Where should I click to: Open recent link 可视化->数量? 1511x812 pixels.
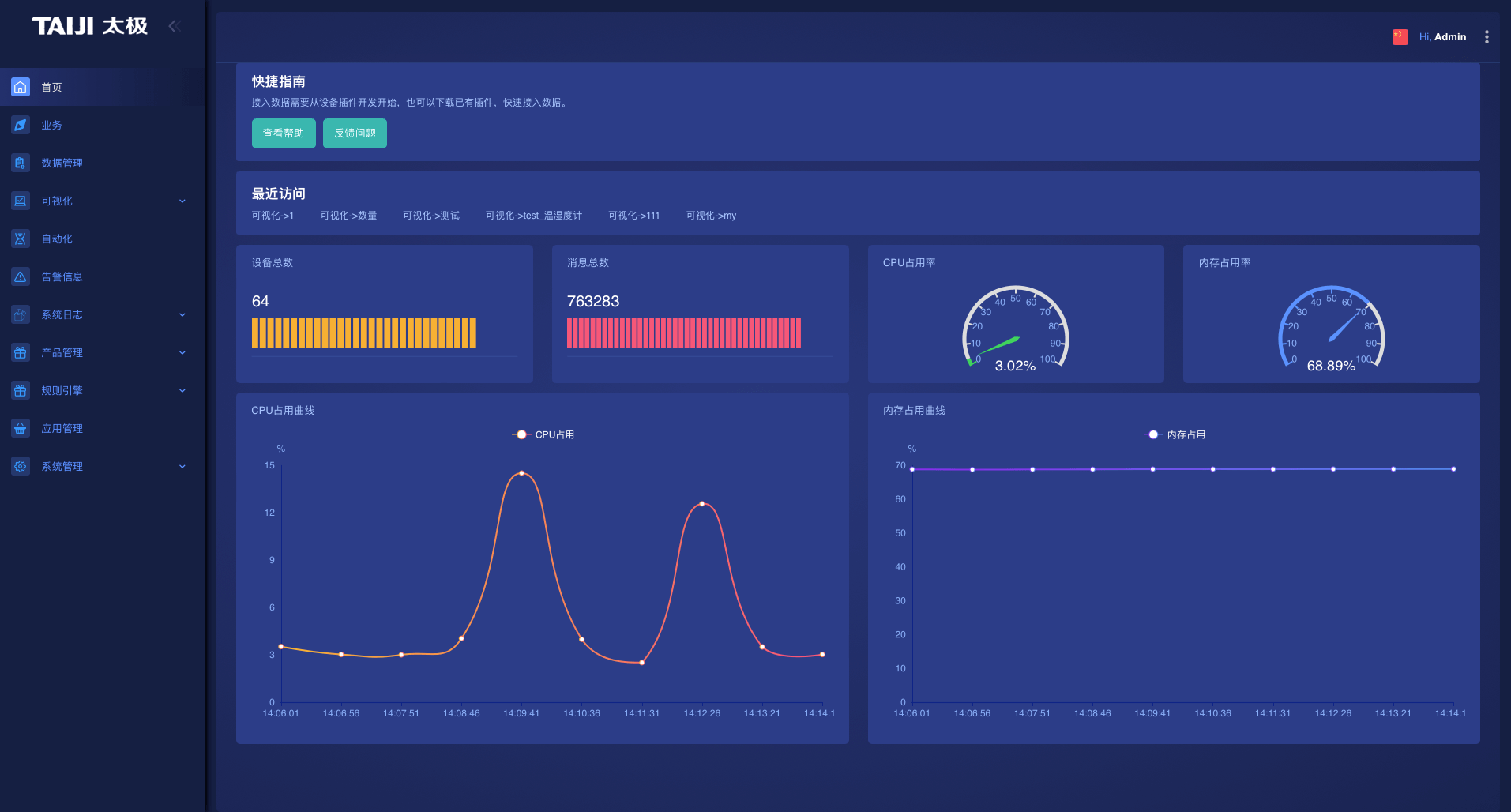(348, 216)
